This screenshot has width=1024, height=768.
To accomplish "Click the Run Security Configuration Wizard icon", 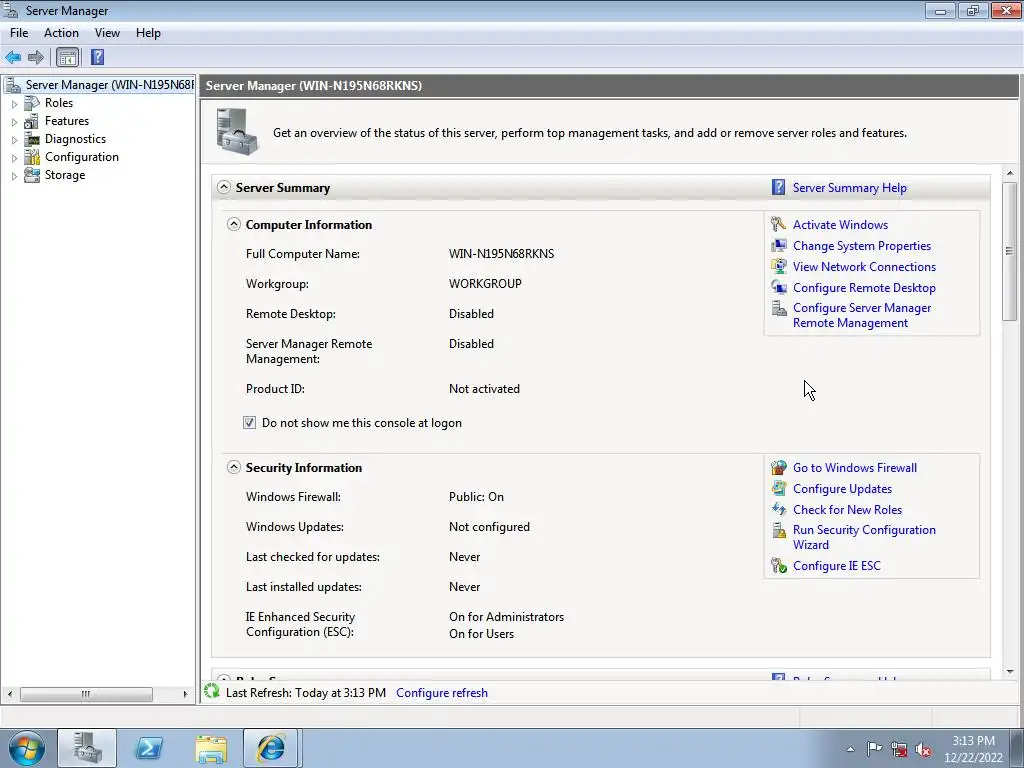I will tap(778, 530).
